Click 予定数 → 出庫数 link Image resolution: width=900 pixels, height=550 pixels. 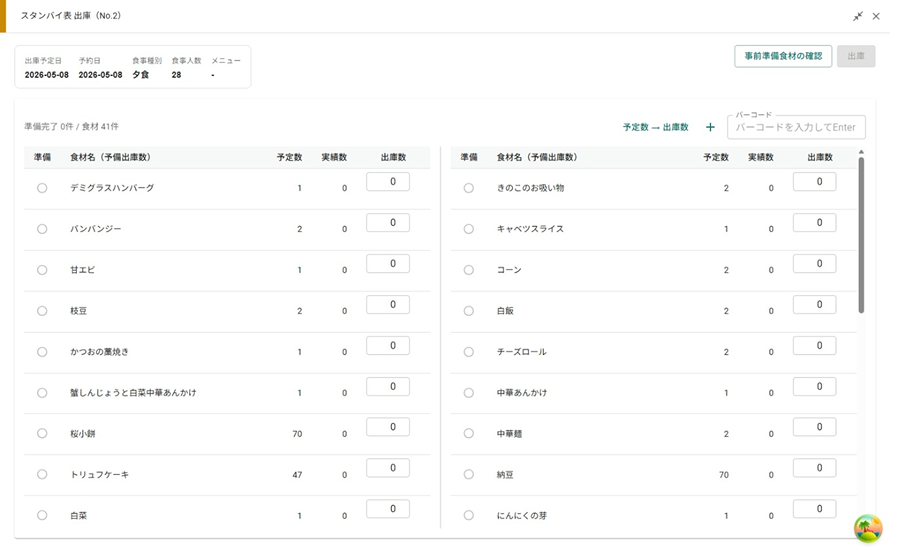655,127
